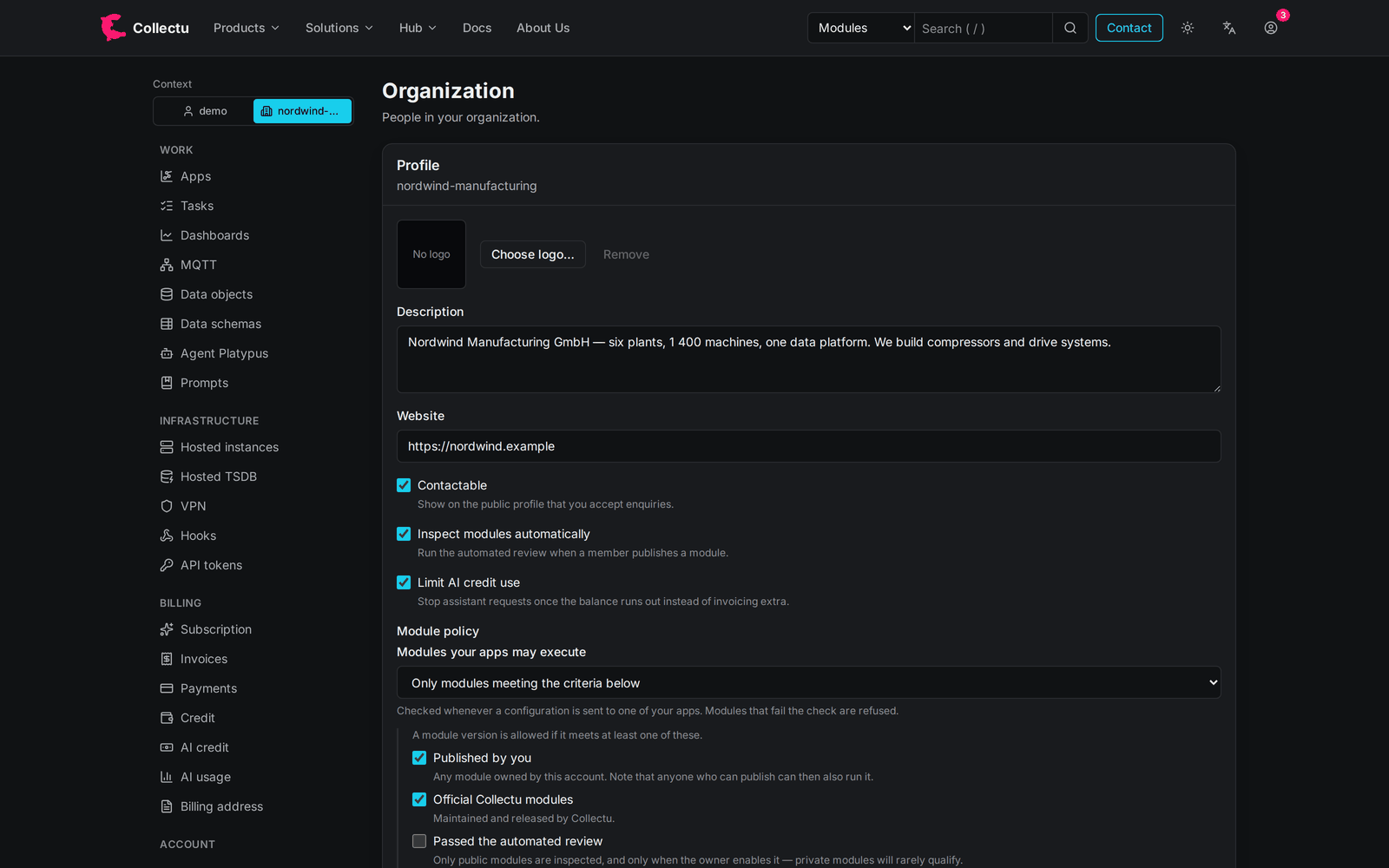Open the Docs page
Screen dimensions: 1389x868
[477, 28]
